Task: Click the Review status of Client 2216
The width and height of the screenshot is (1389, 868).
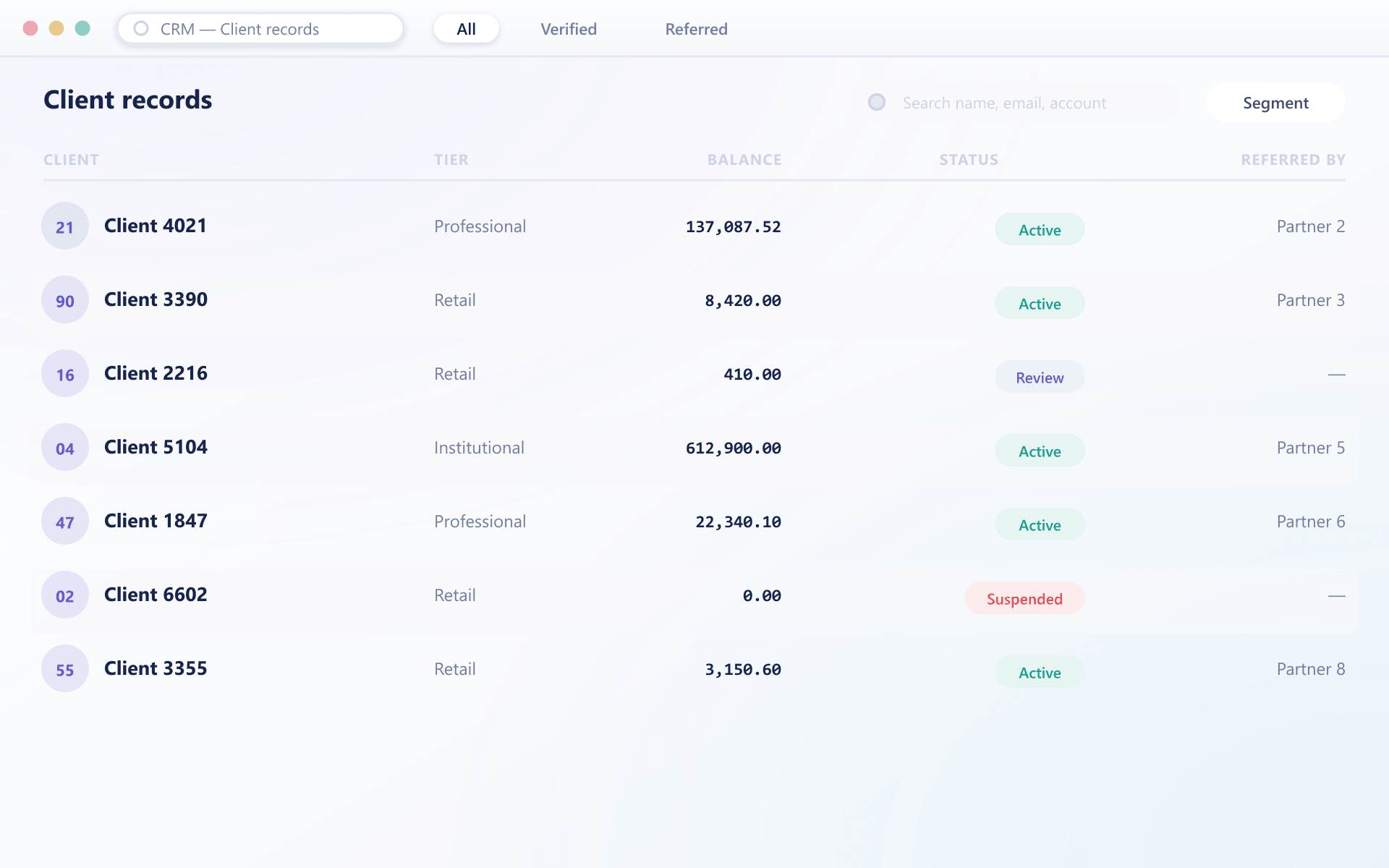Action: (x=1040, y=378)
